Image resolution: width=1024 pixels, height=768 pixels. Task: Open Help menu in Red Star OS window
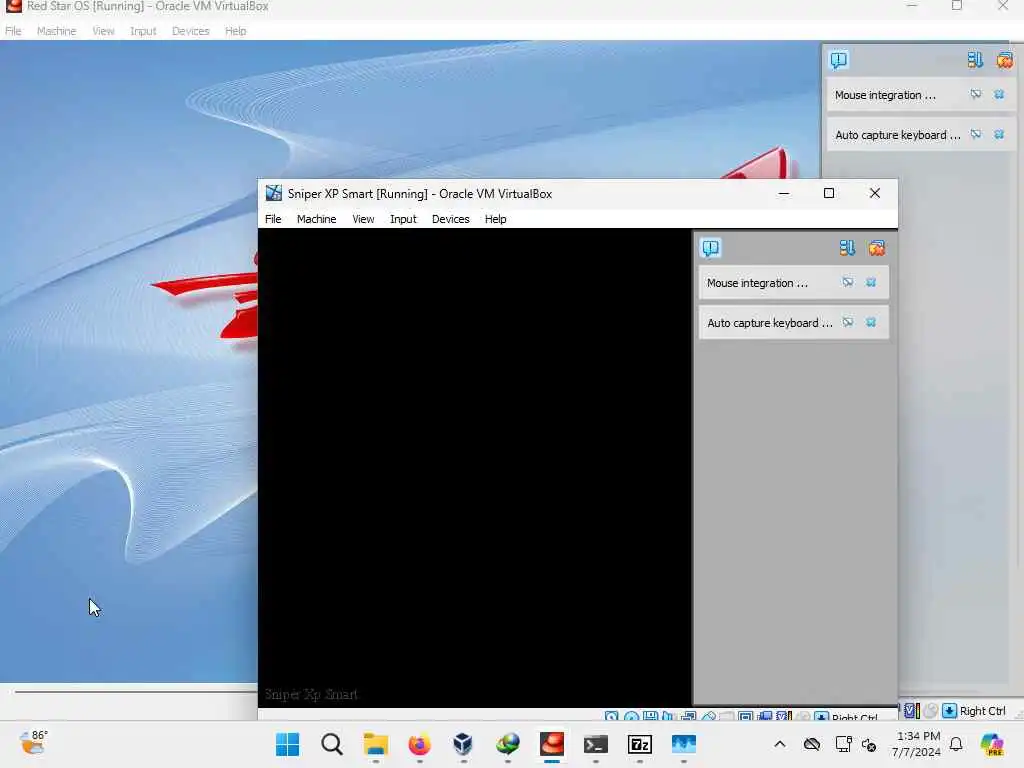(x=236, y=31)
